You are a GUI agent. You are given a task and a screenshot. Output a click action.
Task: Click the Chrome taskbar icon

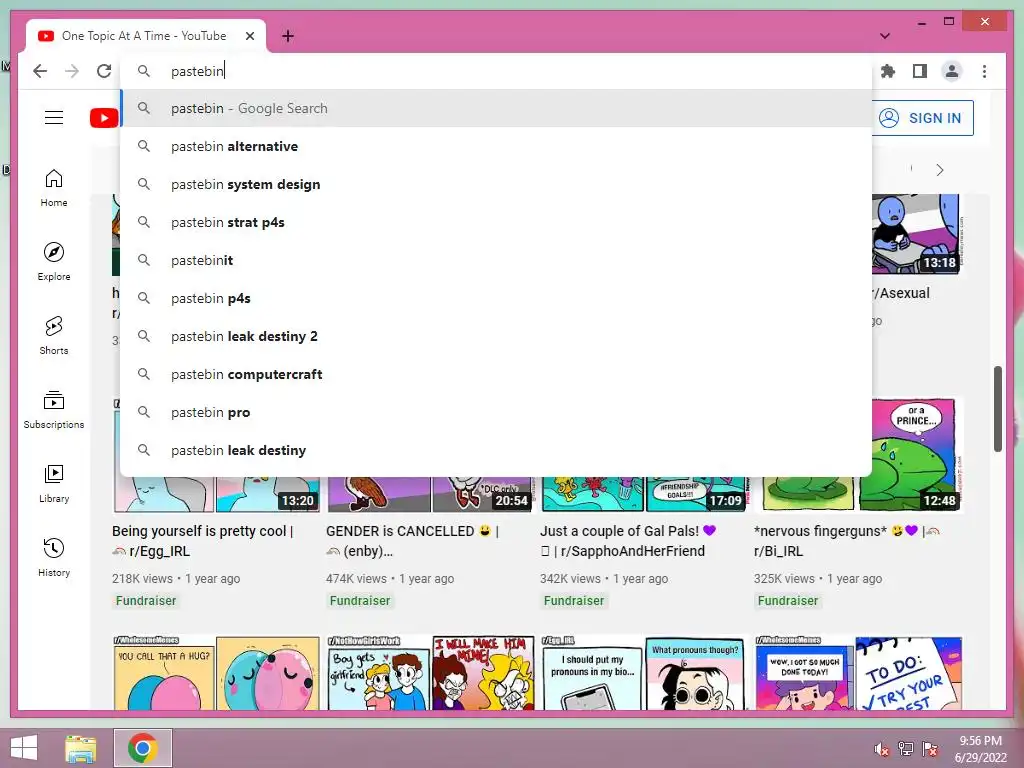143,748
